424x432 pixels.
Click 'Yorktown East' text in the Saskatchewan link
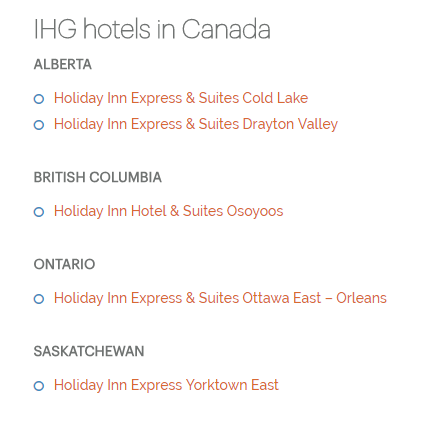tap(232, 385)
